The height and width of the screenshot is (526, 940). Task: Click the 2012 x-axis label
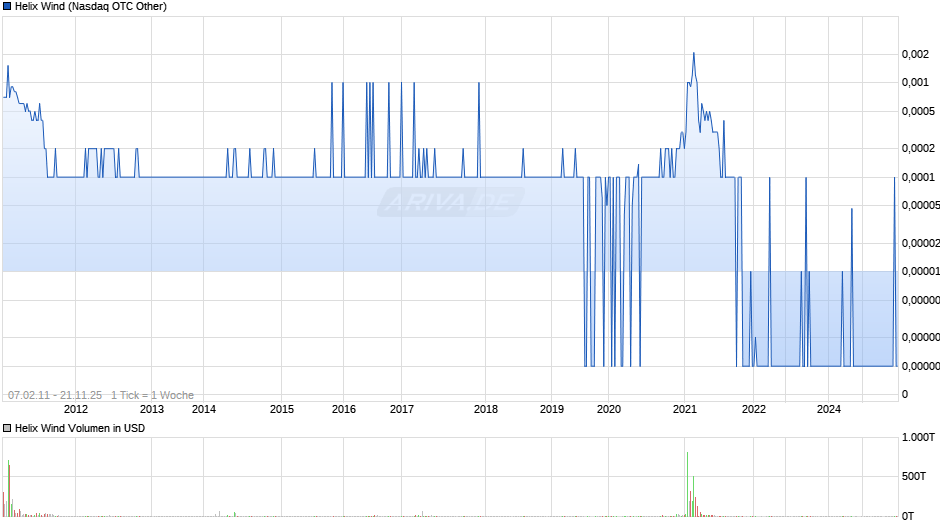[76, 409]
